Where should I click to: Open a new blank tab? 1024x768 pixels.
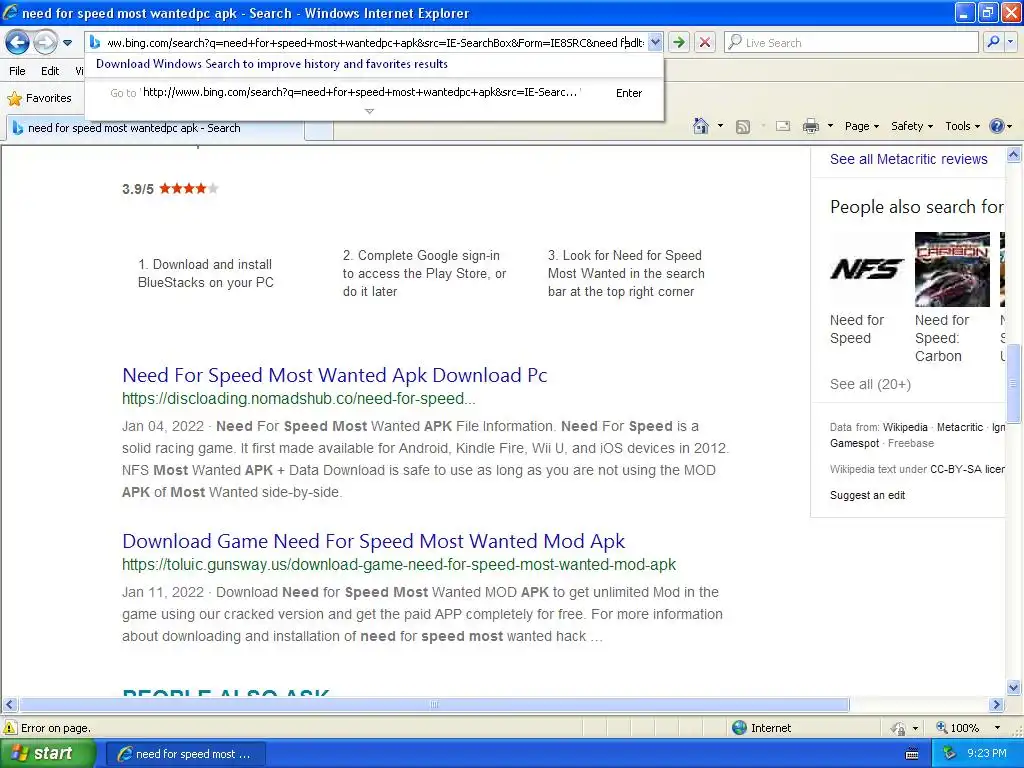tap(319, 129)
